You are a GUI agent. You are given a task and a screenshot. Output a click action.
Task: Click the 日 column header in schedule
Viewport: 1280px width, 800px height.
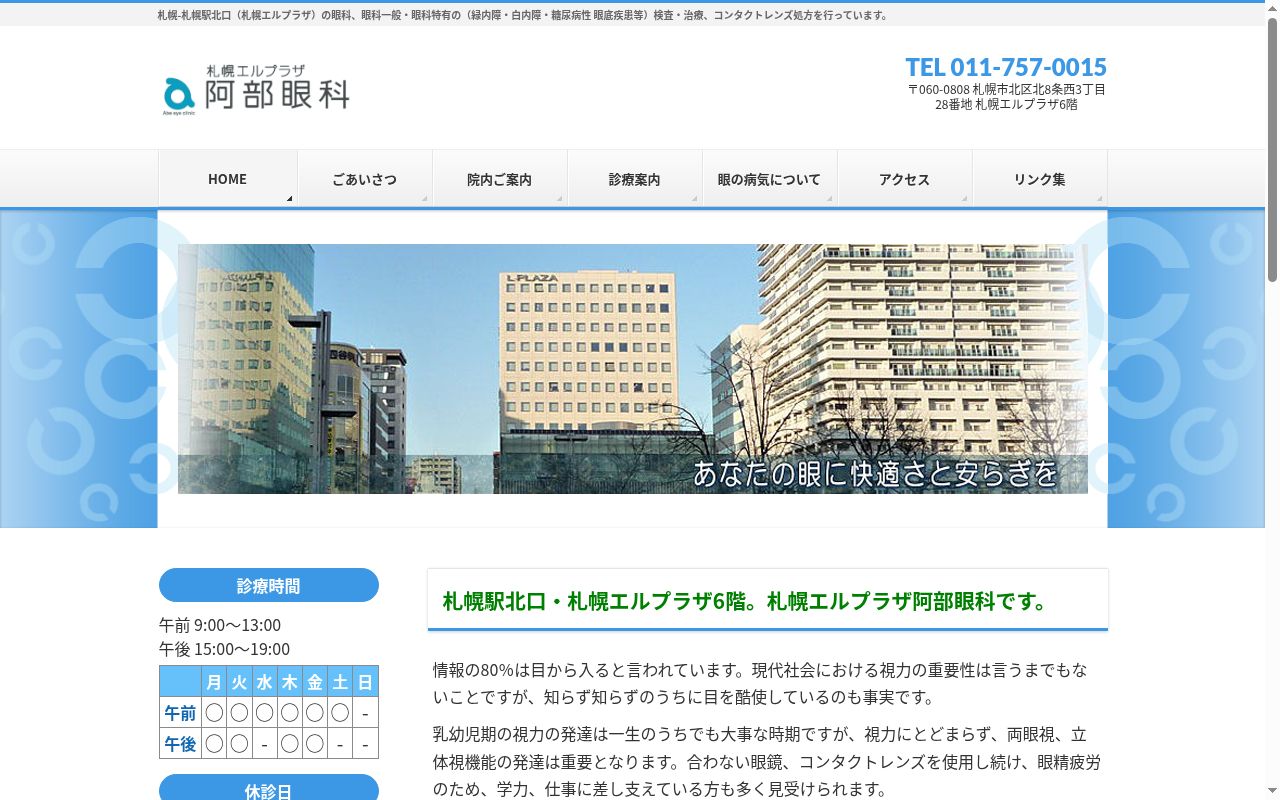(365, 682)
